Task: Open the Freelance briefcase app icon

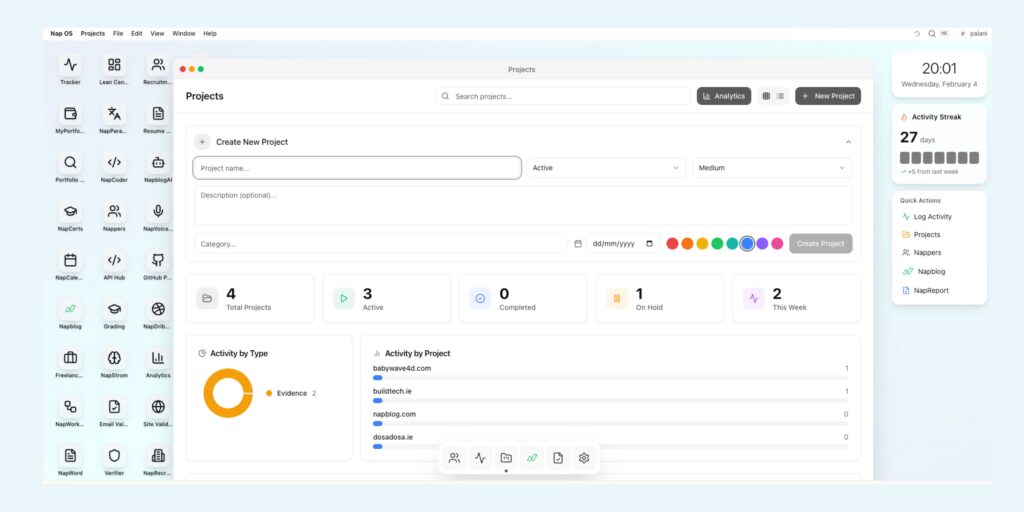Action: point(71,358)
